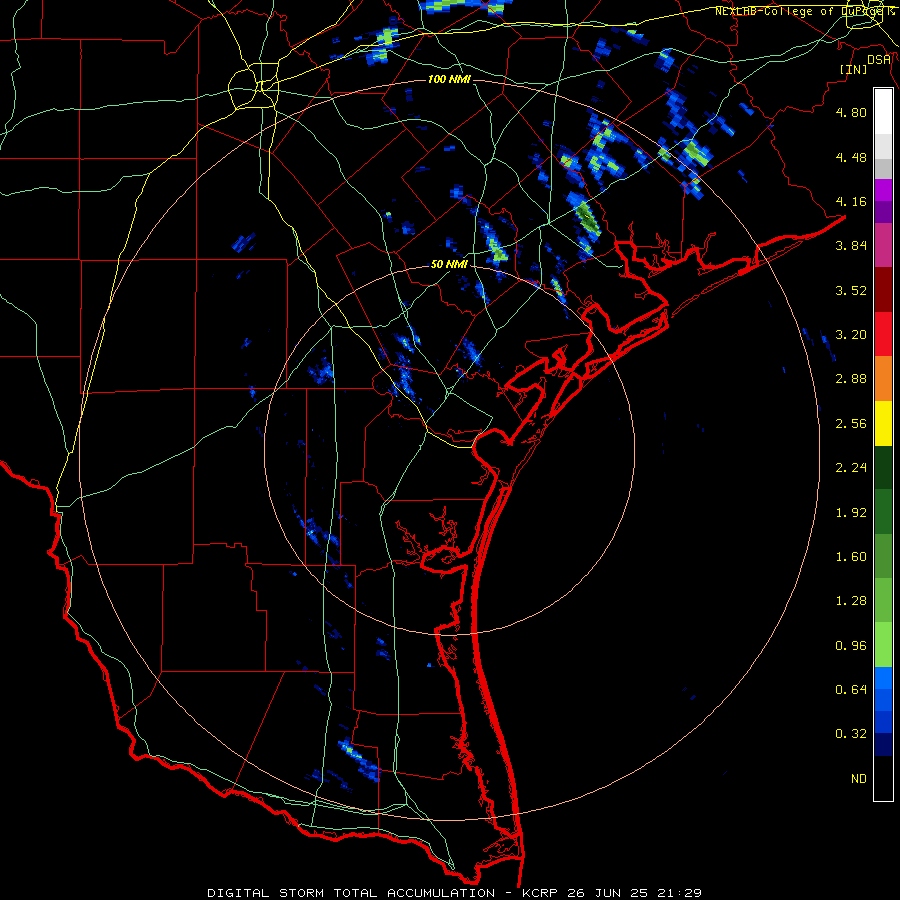
Task: Click the 3.52 legend value
Action: pyautogui.click(x=851, y=290)
